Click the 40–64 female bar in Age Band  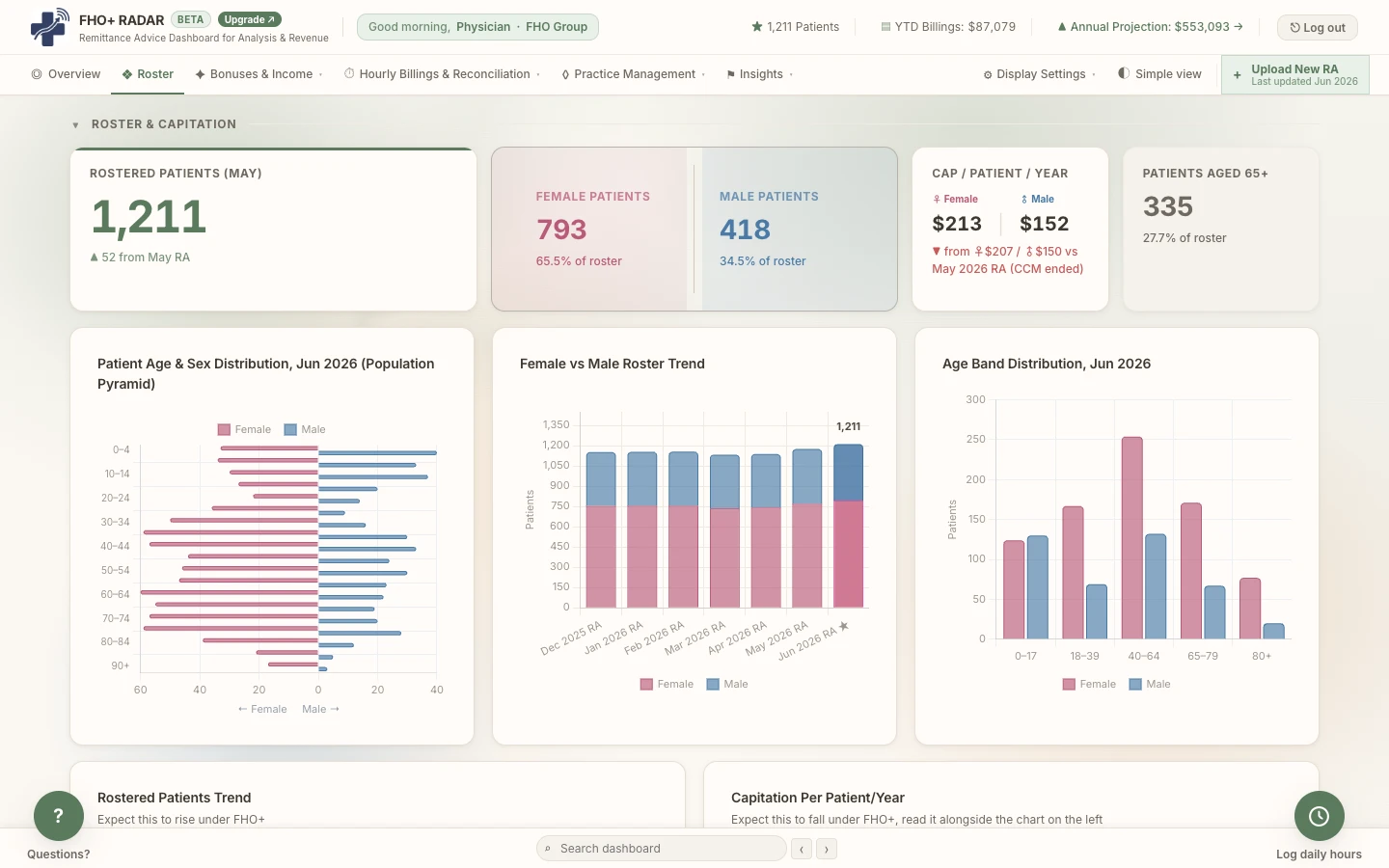[1132, 538]
